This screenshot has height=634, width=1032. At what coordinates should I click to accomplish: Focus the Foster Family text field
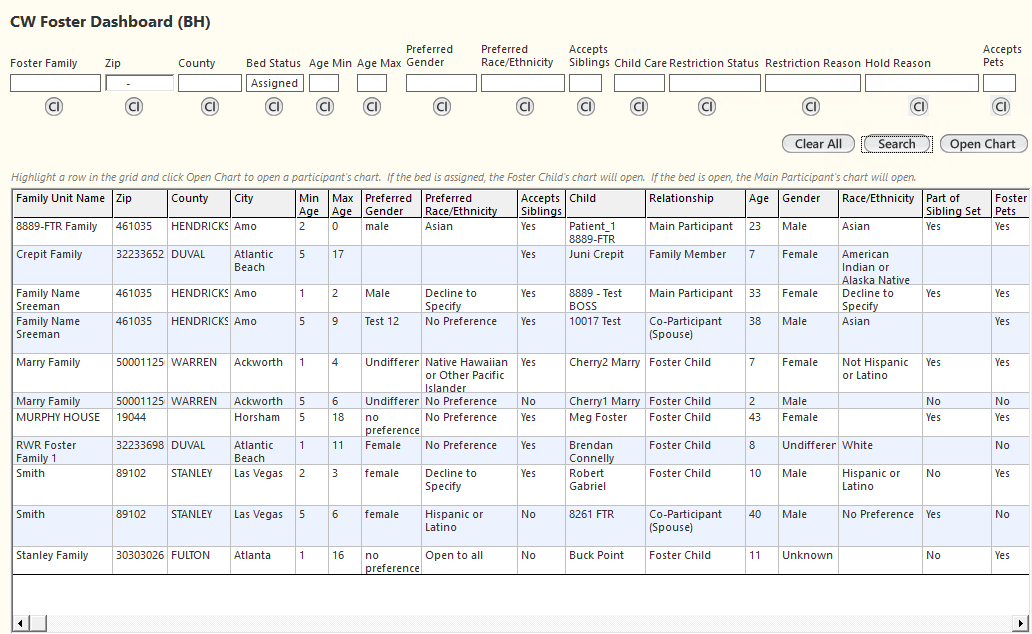(x=55, y=83)
